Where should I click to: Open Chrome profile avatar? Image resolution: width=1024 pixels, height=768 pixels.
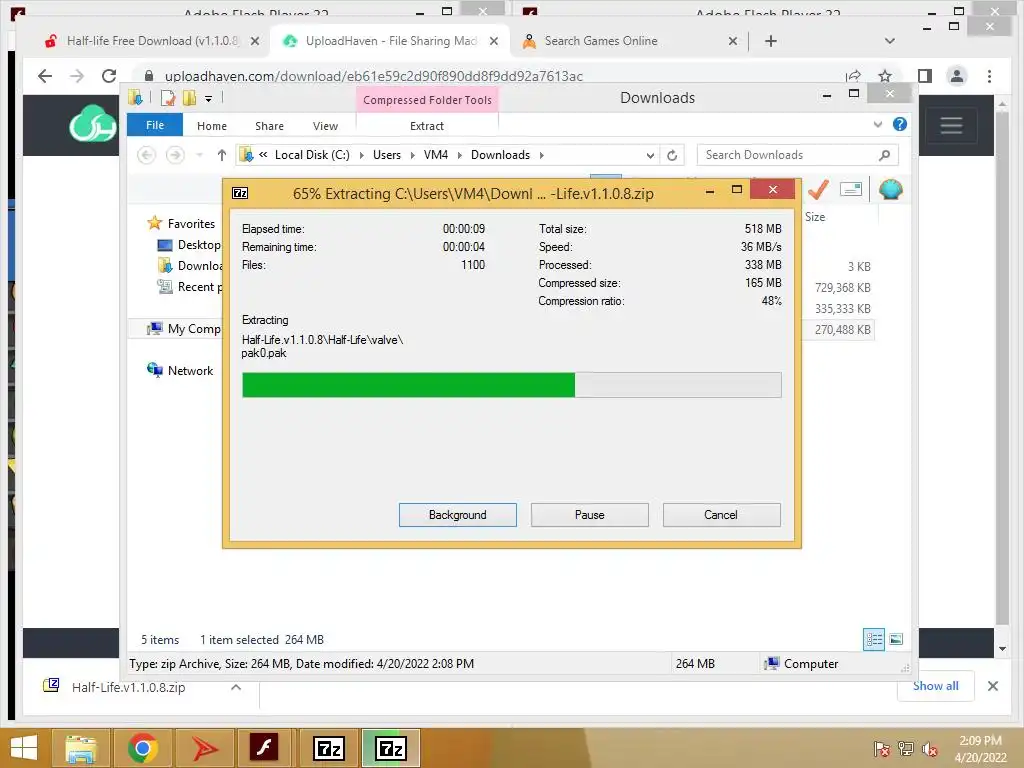[x=957, y=76]
